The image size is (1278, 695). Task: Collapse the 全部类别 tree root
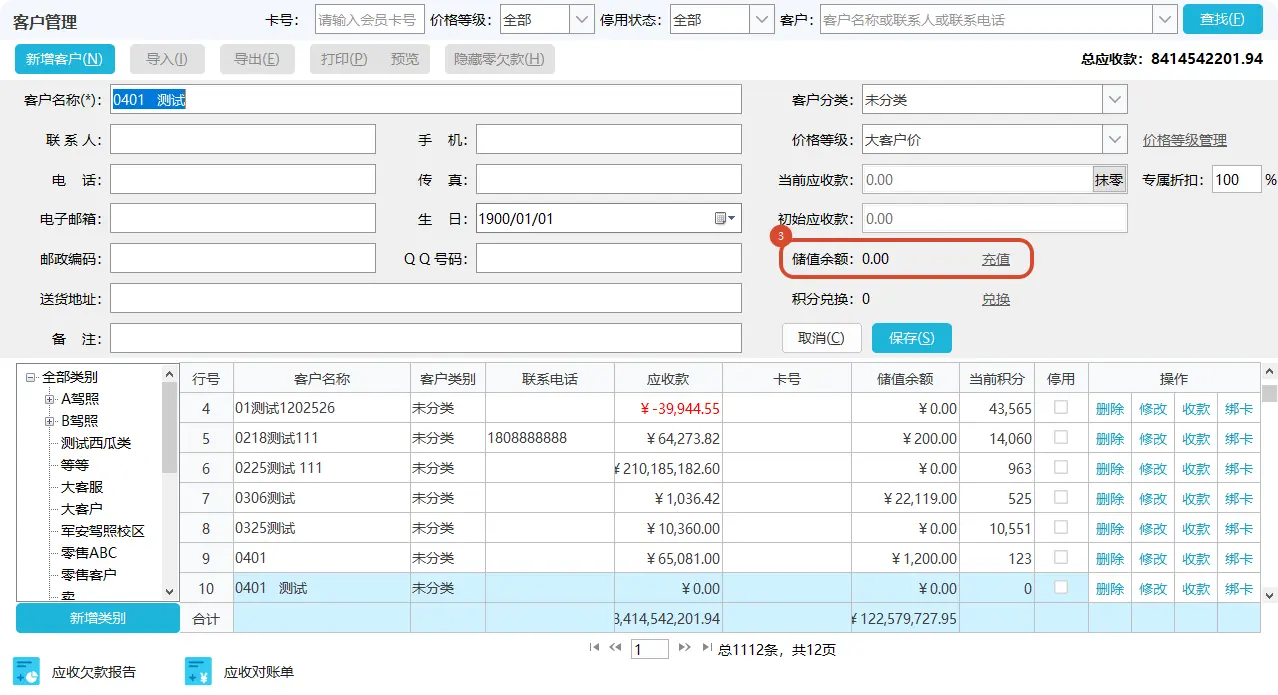coord(31,377)
